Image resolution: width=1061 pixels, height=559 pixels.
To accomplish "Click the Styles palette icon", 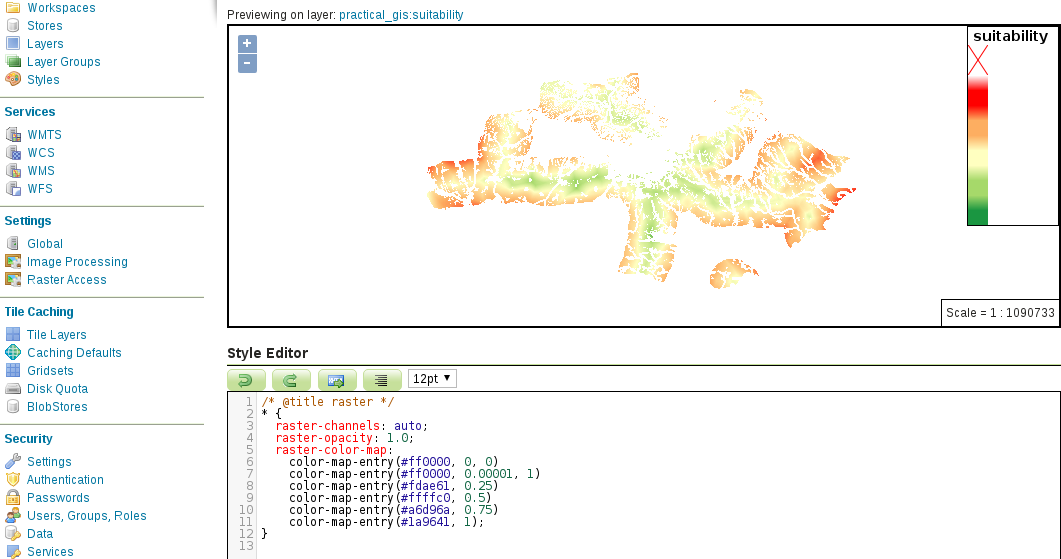I will pos(13,79).
